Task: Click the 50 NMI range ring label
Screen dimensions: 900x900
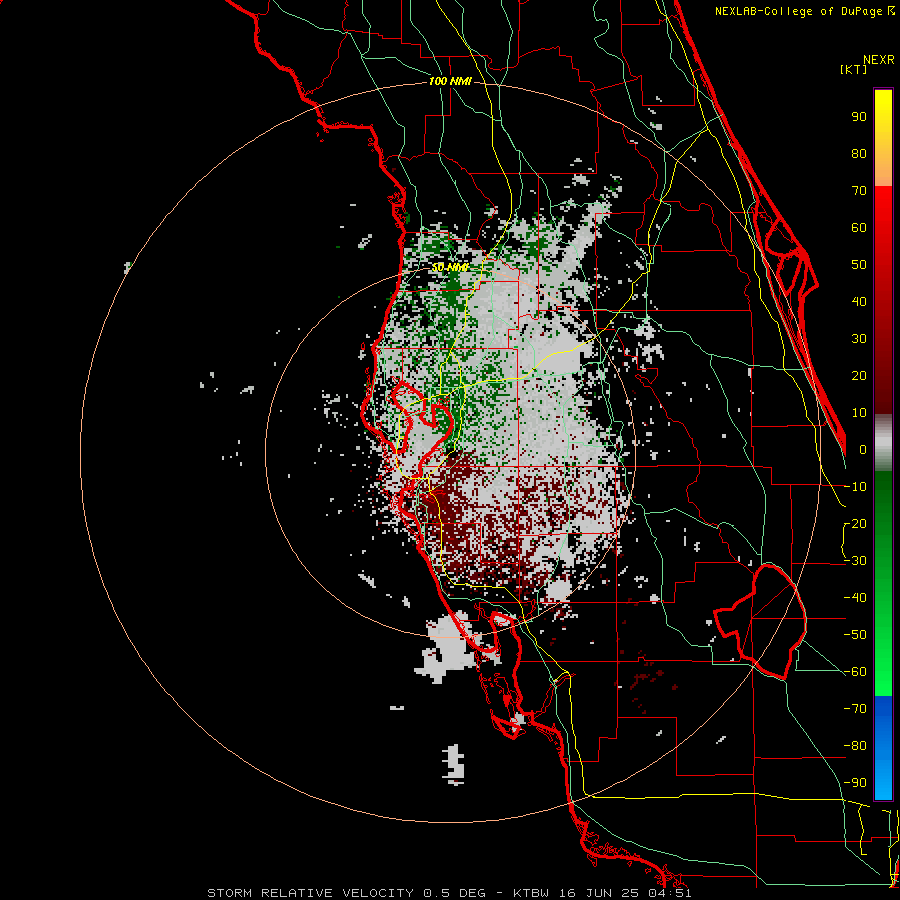Action: tap(450, 267)
